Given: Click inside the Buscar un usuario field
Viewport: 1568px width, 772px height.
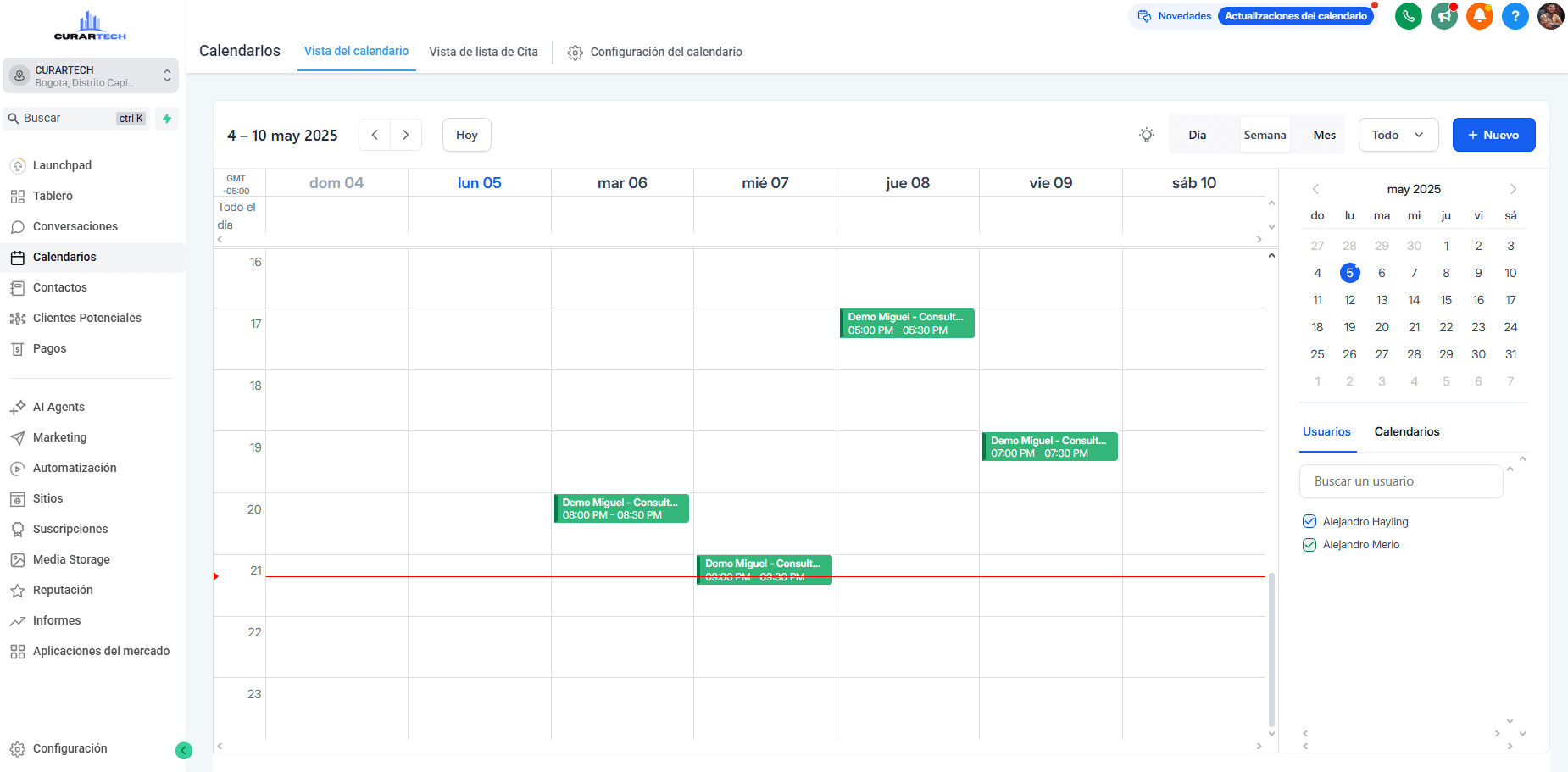Looking at the screenshot, I should 1400,481.
